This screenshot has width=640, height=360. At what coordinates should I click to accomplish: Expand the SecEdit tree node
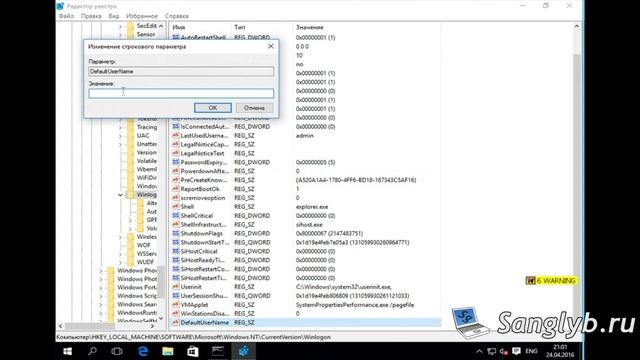[x=120, y=26]
